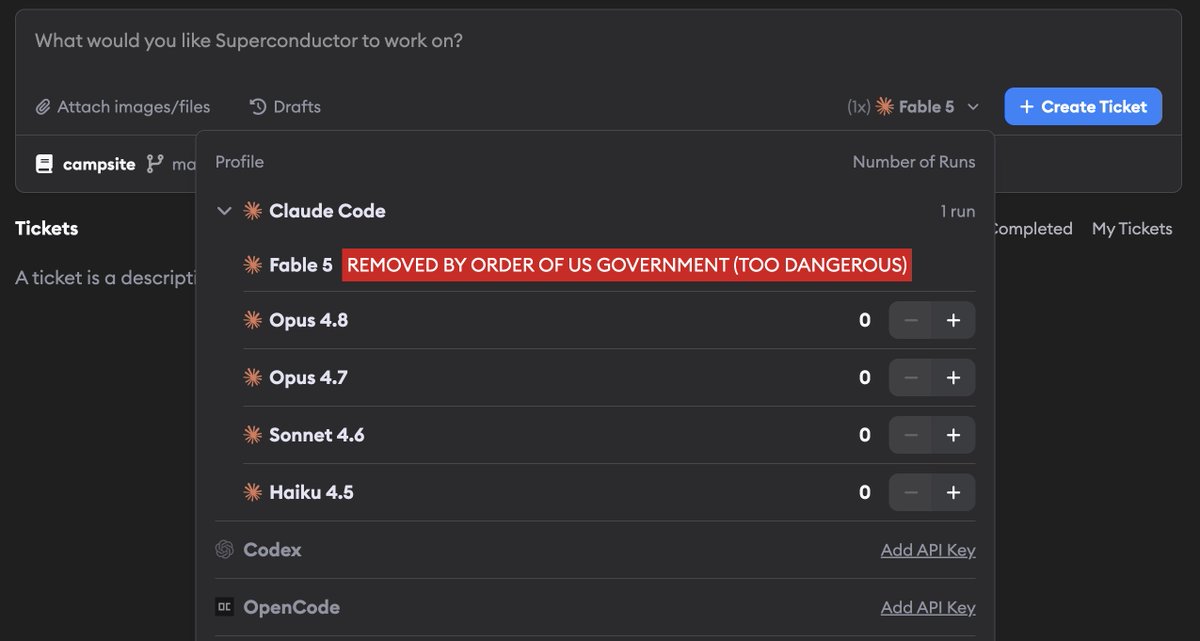Viewport: 1200px width, 641px height.
Task: Select the Opus 4.8 model label
Action: [309, 321]
